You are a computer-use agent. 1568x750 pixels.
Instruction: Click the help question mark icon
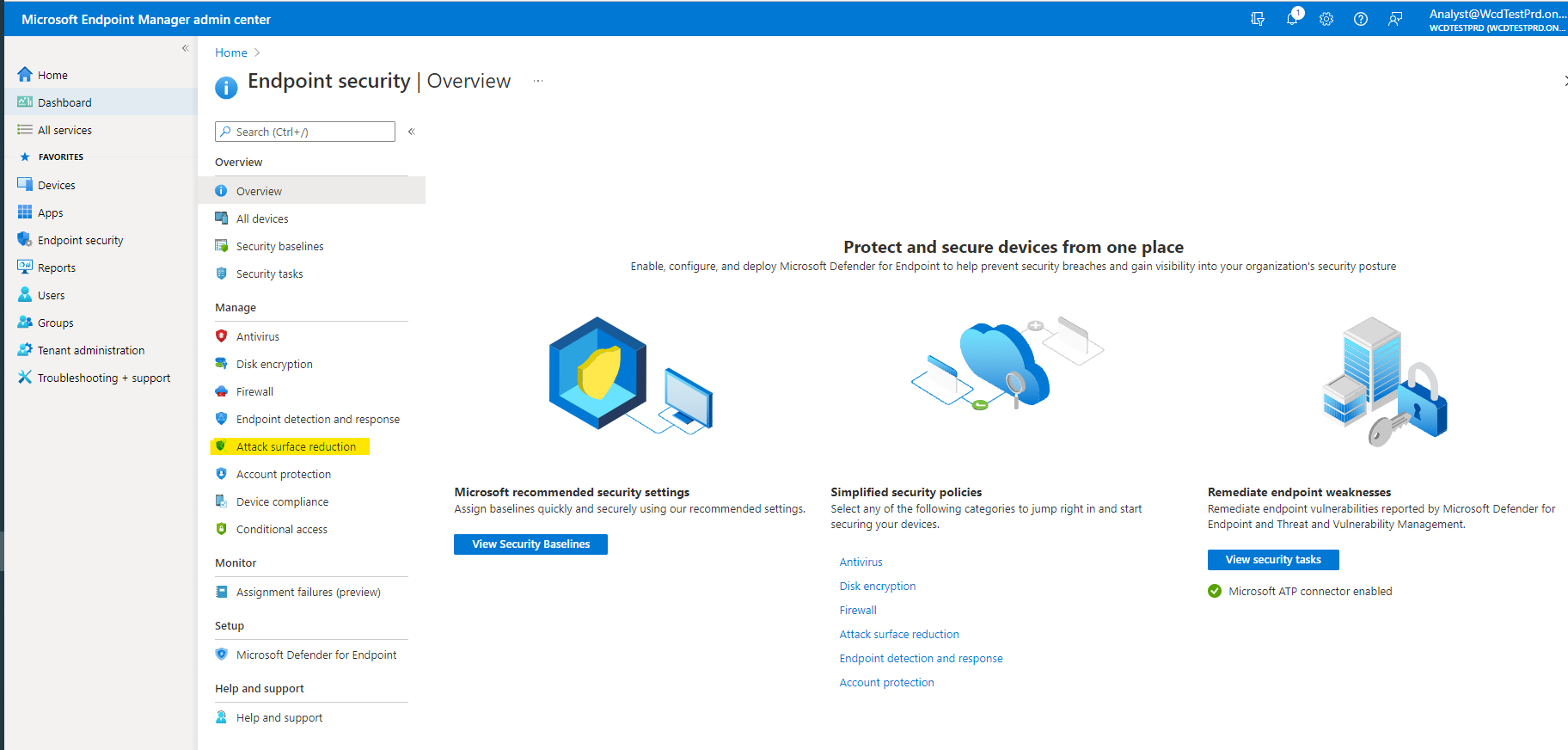(1361, 19)
